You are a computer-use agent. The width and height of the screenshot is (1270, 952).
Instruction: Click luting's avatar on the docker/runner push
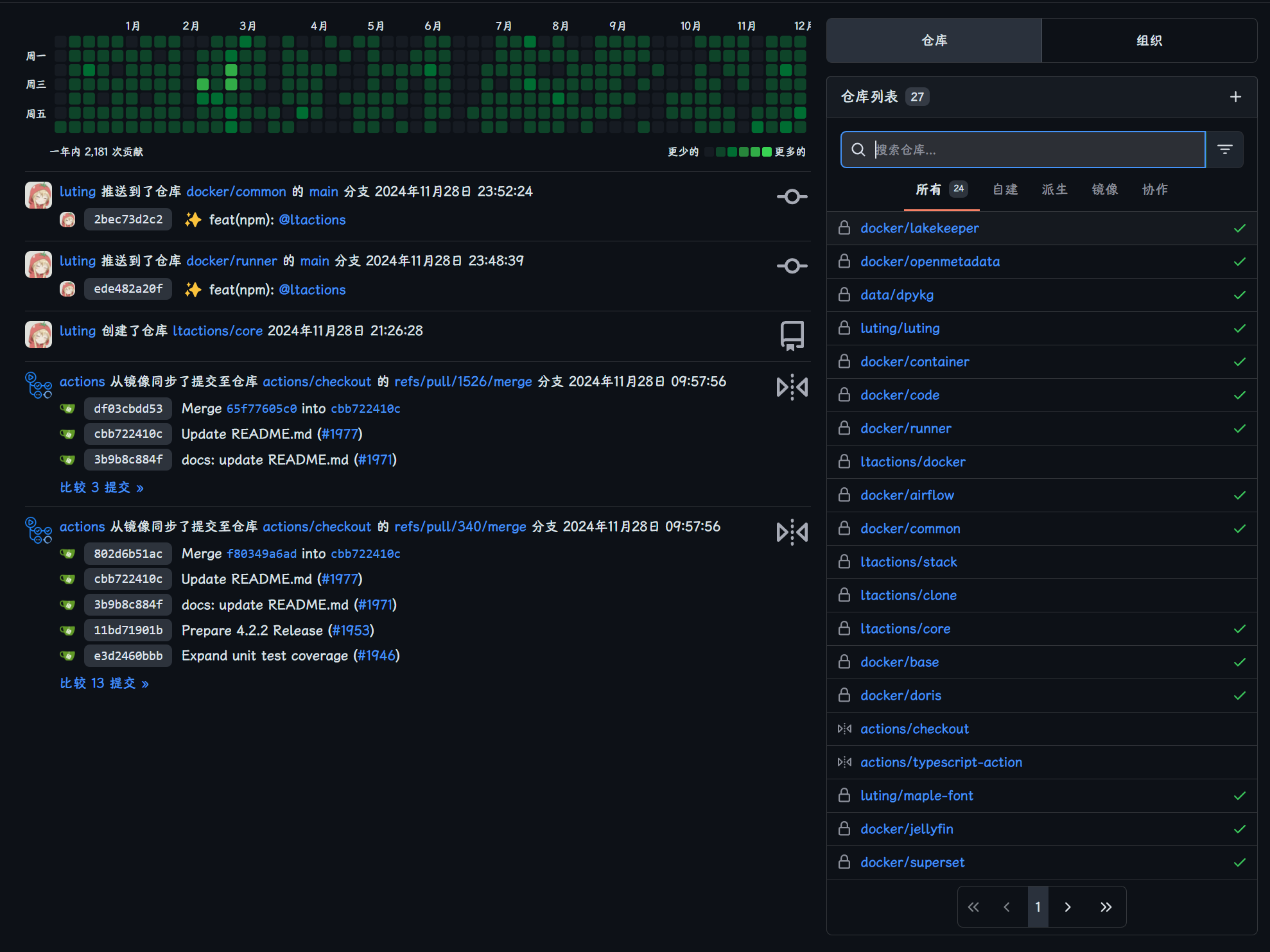click(39, 264)
